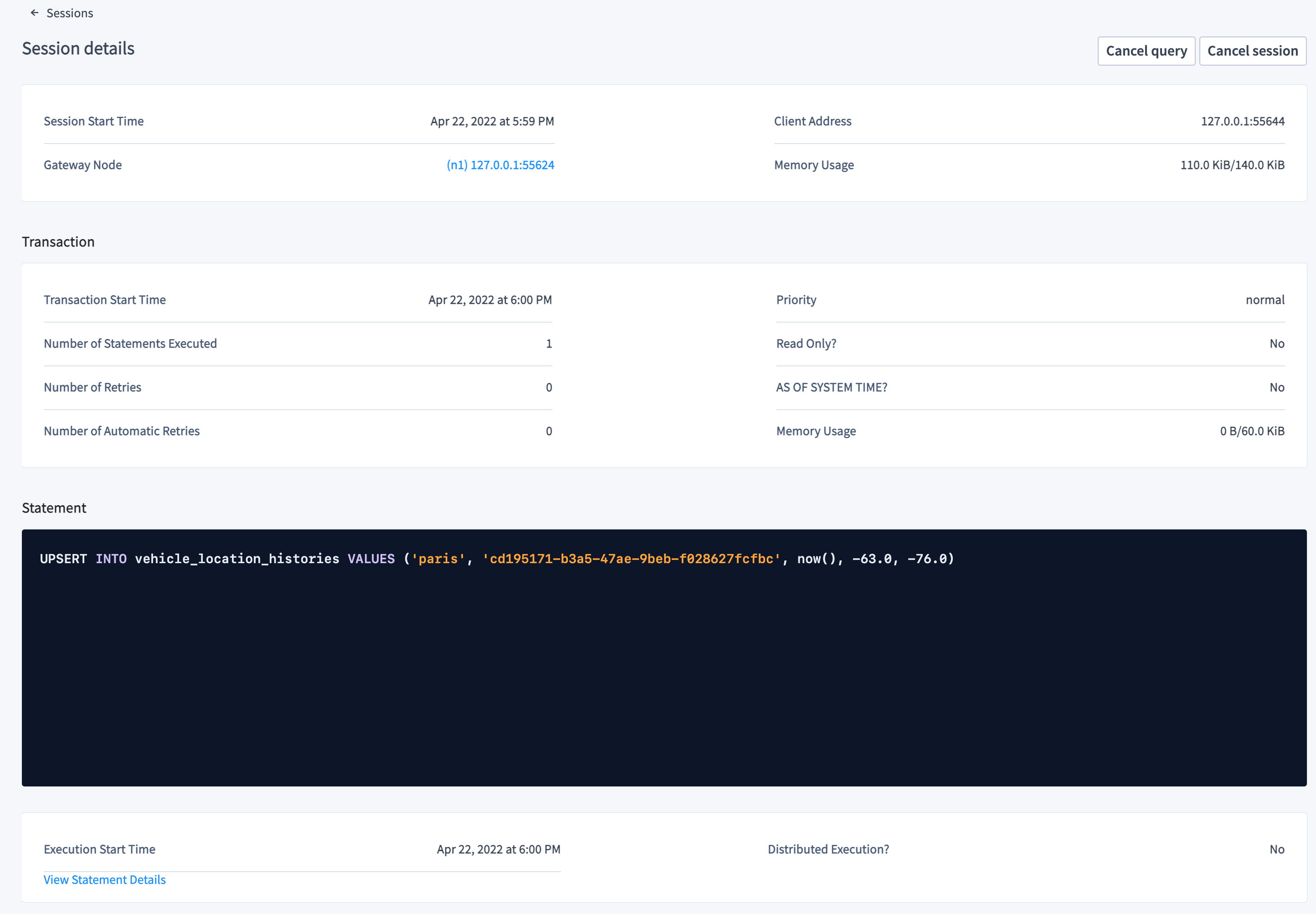
Task: Open the gateway node (n1) 127.0.0.1:55624 link
Action: pyautogui.click(x=500, y=165)
